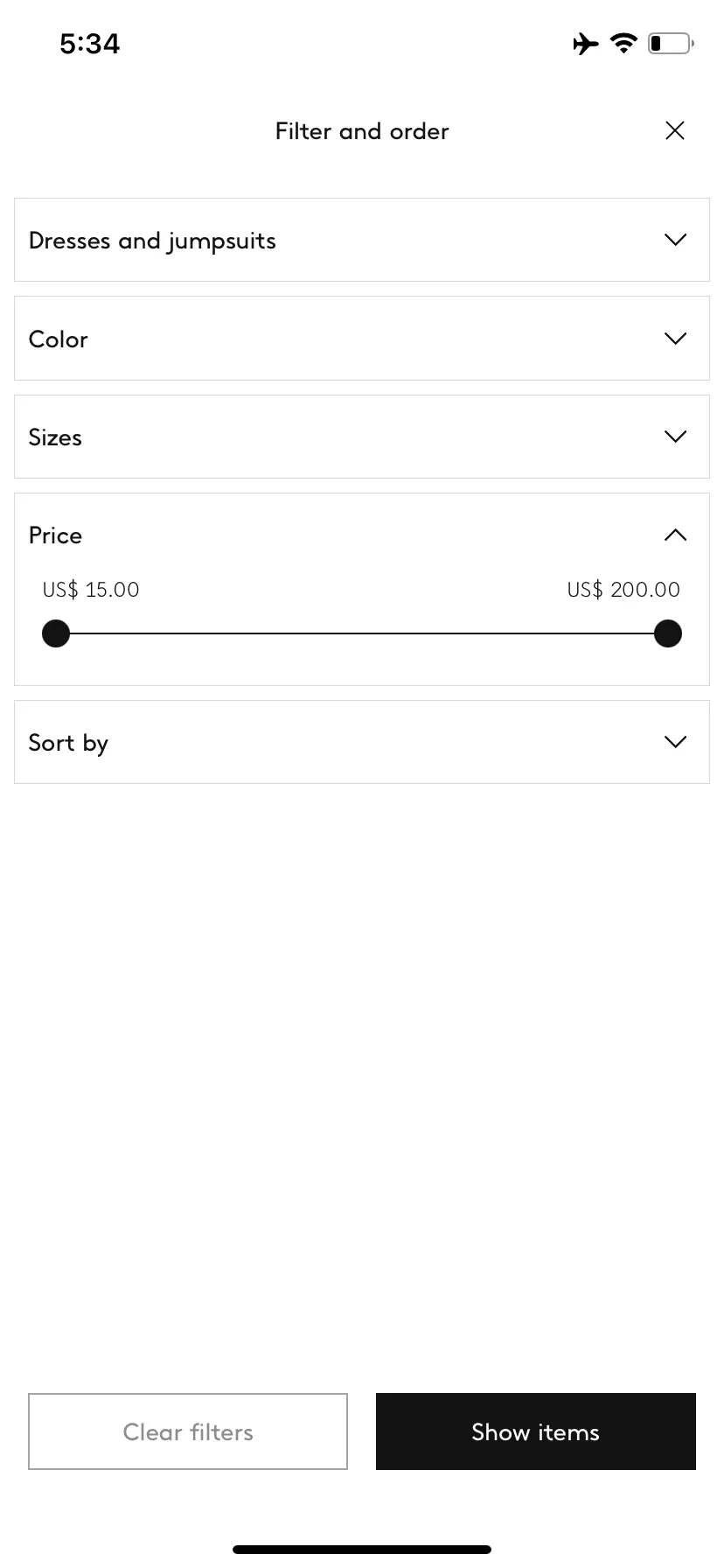This screenshot has width=724, height=1568.
Task: Close the Filter and order panel
Action: 674,130
